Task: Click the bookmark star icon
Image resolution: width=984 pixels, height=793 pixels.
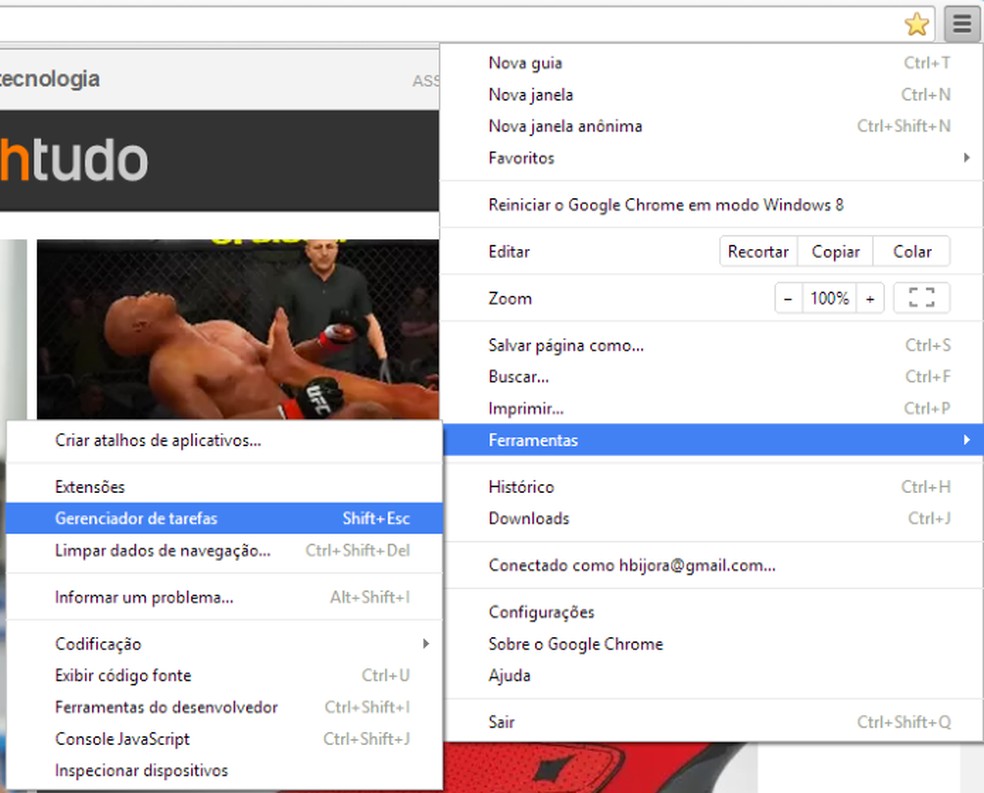Action: point(916,23)
